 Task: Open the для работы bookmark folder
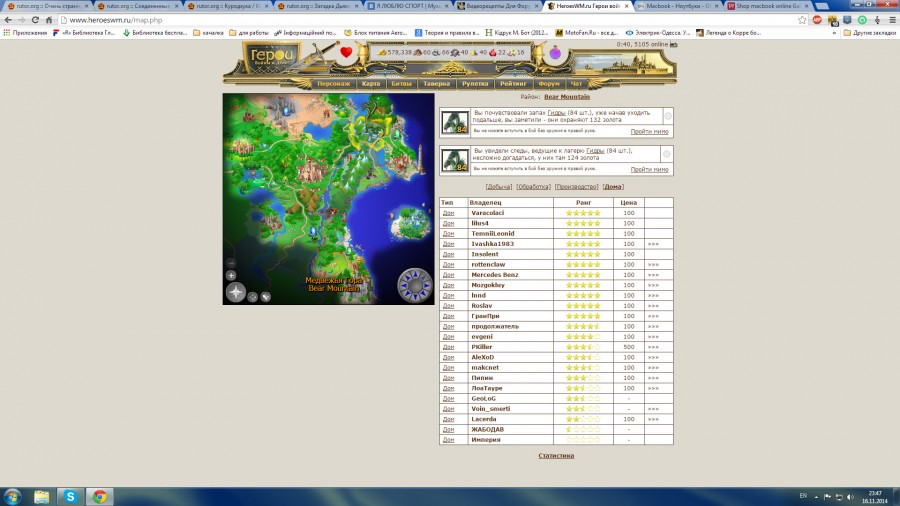click(249, 33)
